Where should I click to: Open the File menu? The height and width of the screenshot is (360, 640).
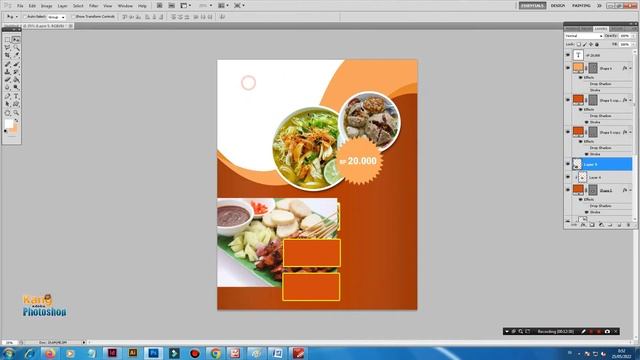[x=20, y=6]
